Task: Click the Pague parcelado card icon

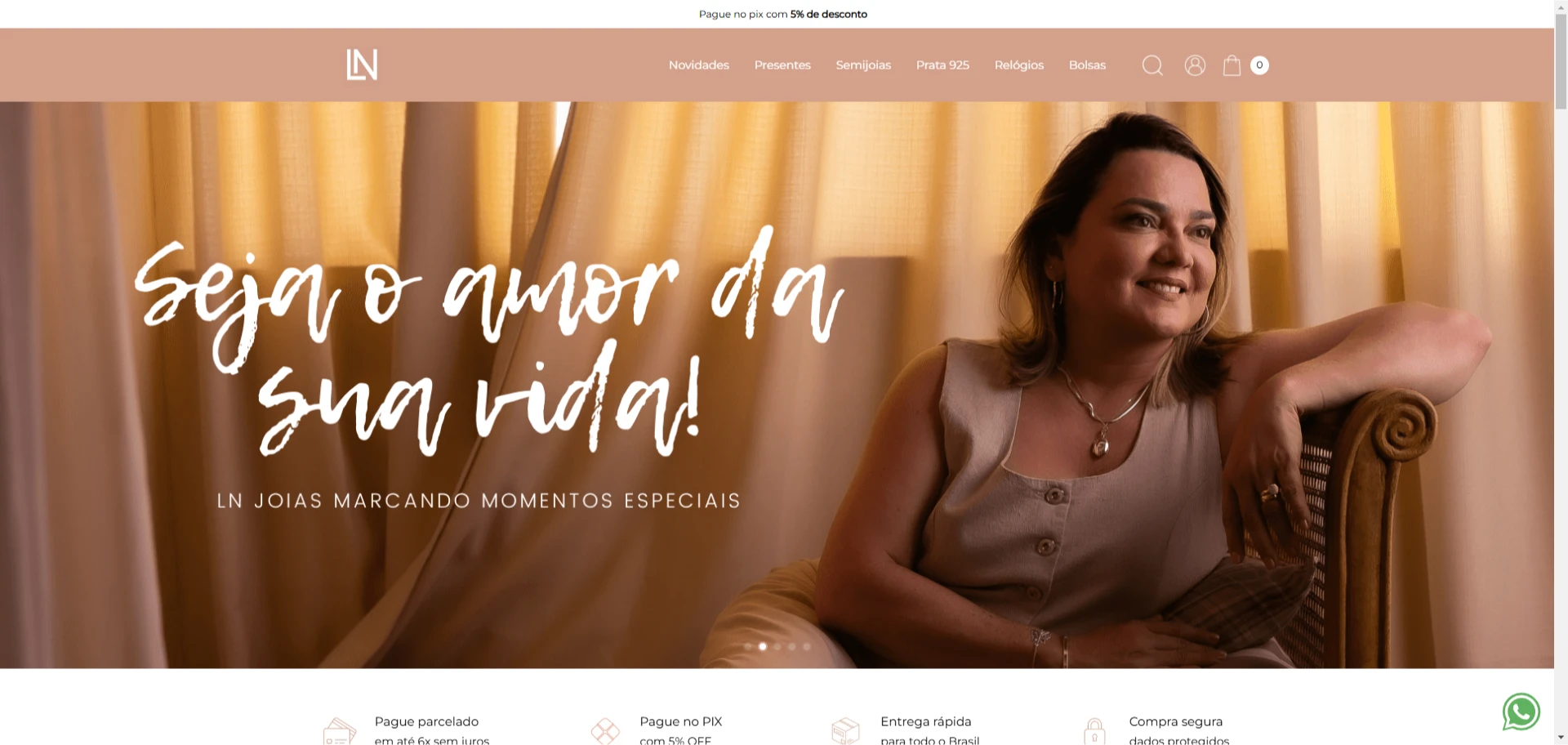Action: [x=340, y=731]
